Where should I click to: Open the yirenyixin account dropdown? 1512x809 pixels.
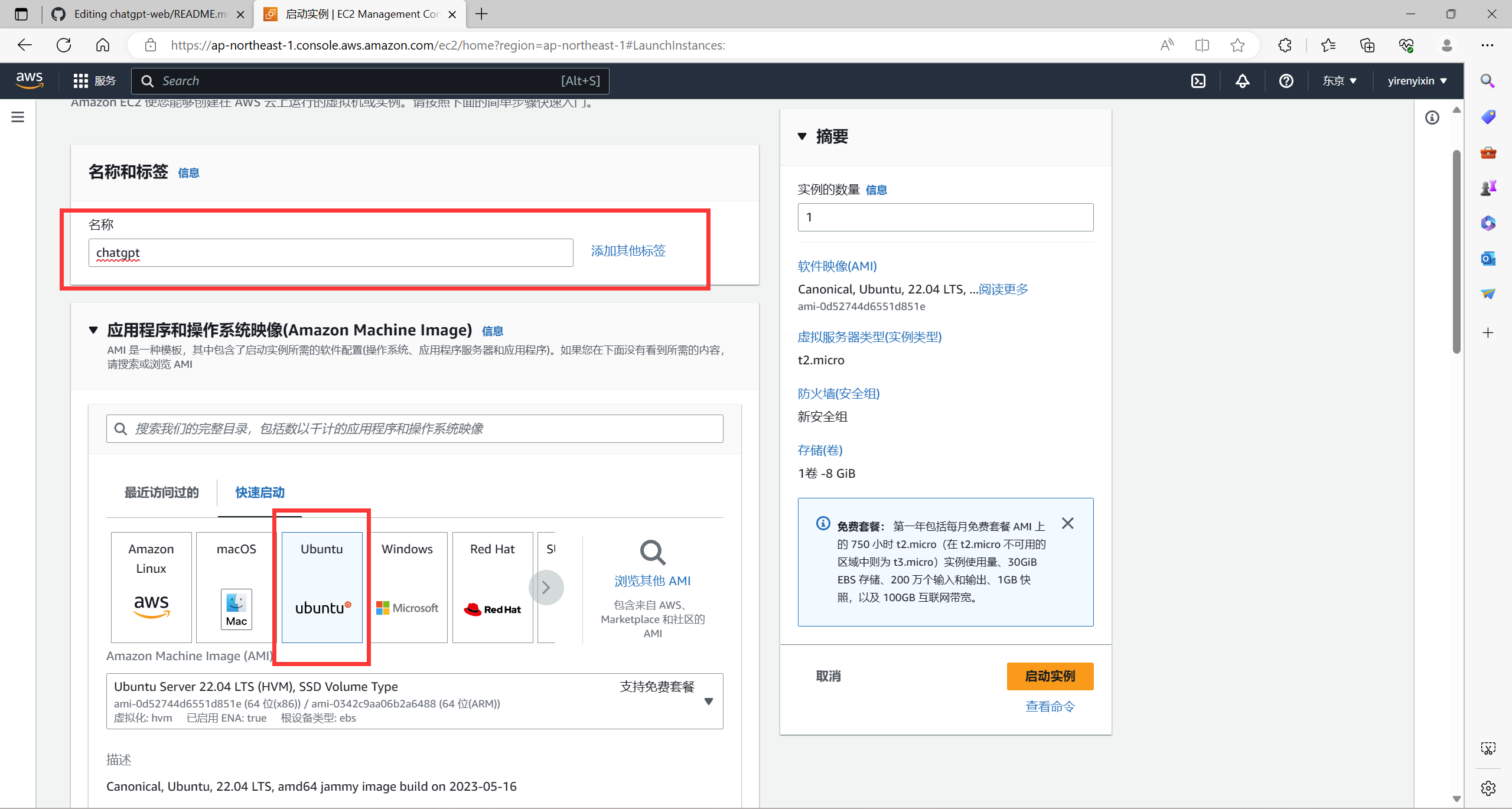pyautogui.click(x=1417, y=81)
